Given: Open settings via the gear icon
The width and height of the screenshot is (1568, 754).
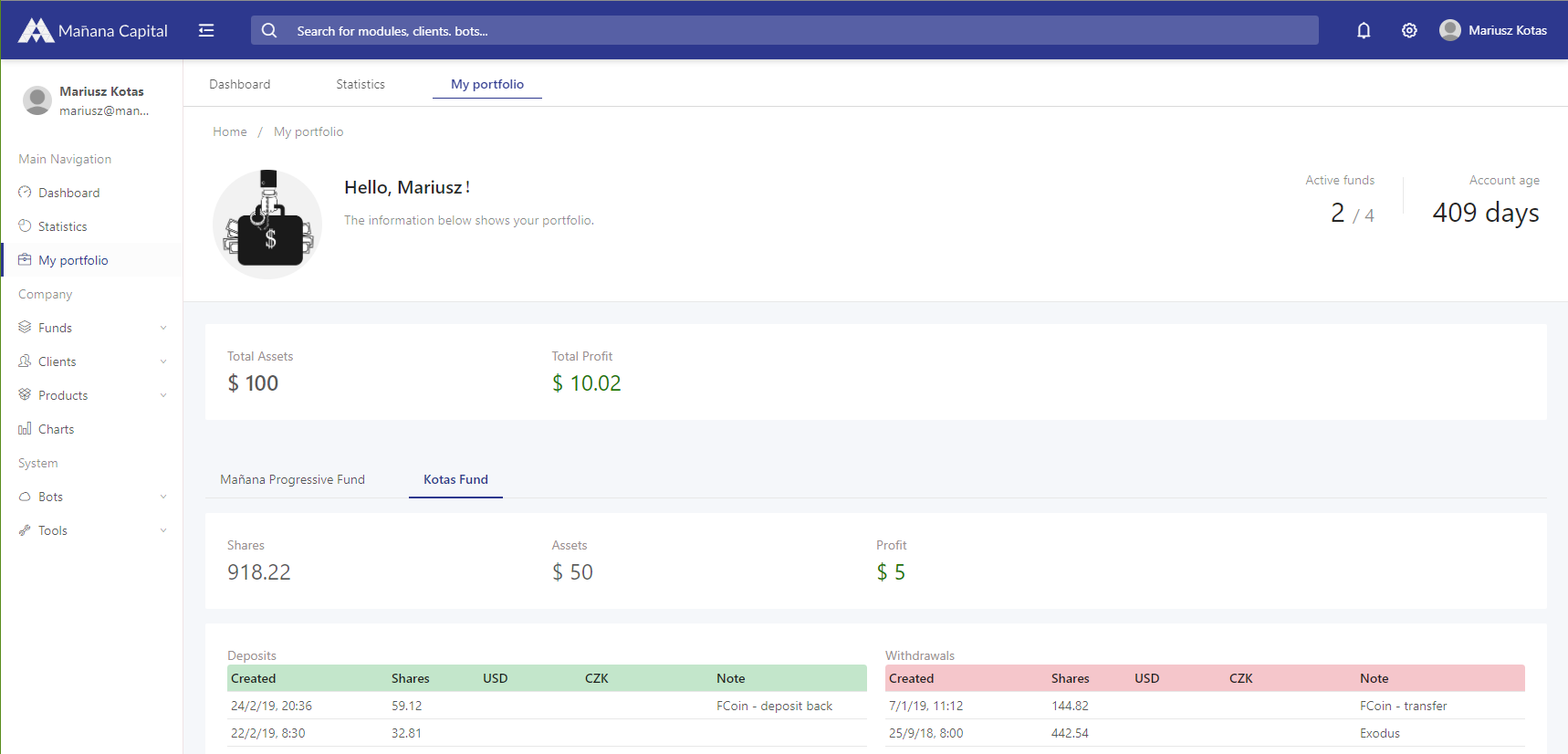Looking at the screenshot, I should [x=1409, y=30].
